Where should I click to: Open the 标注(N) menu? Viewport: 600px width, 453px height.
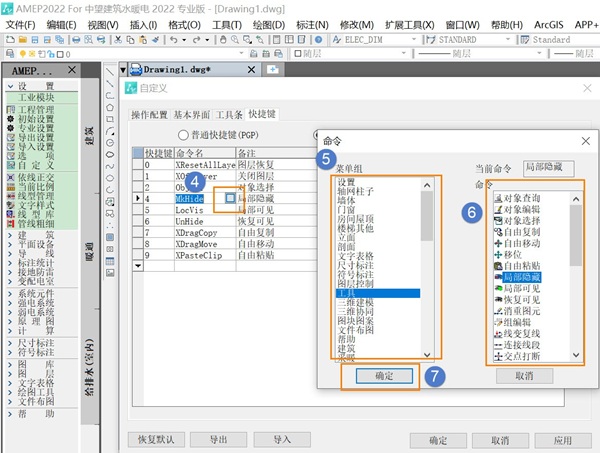point(312,25)
